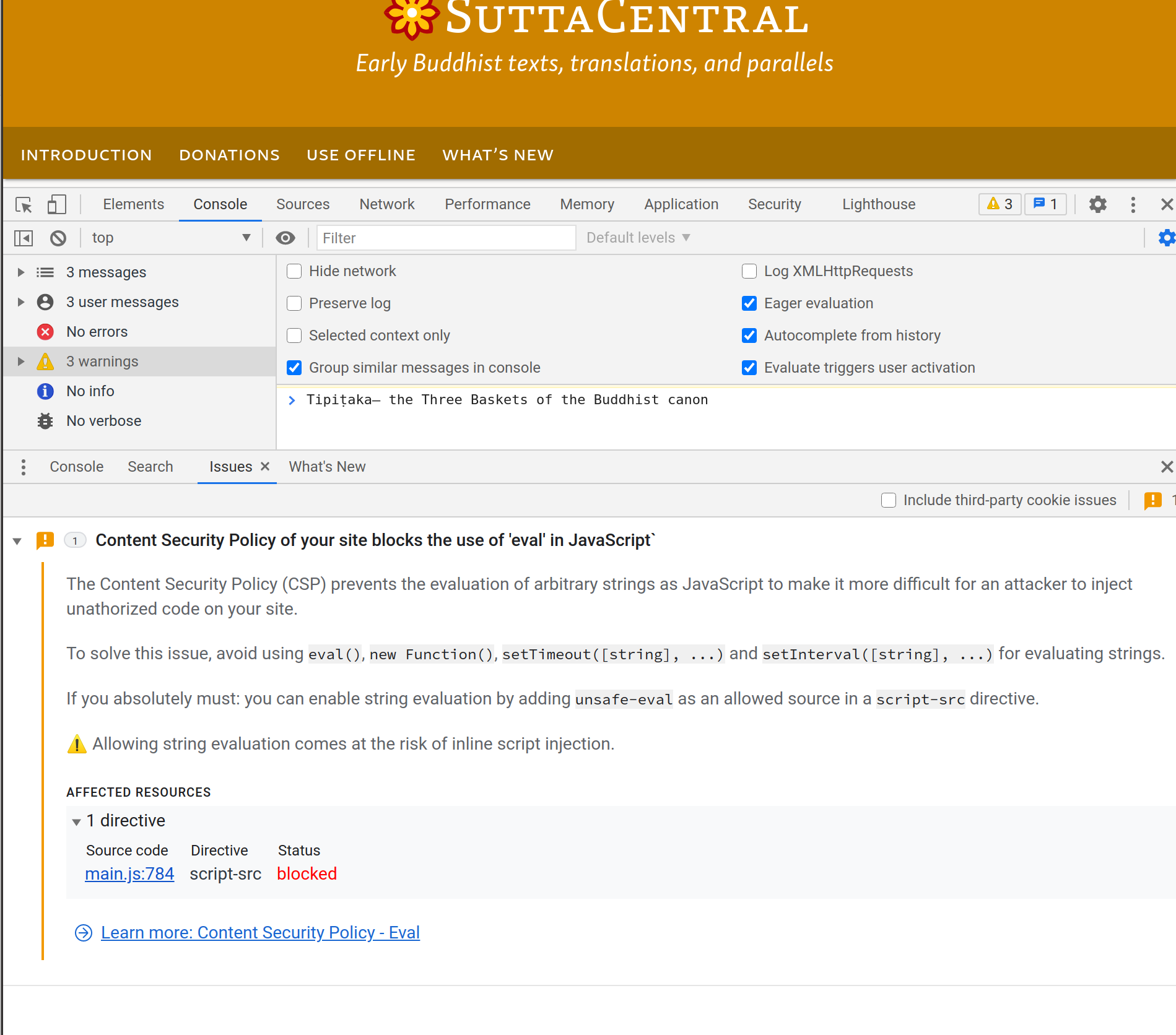Open the Lighthouse tab
This screenshot has width=1176, height=1035.
(x=879, y=204)
